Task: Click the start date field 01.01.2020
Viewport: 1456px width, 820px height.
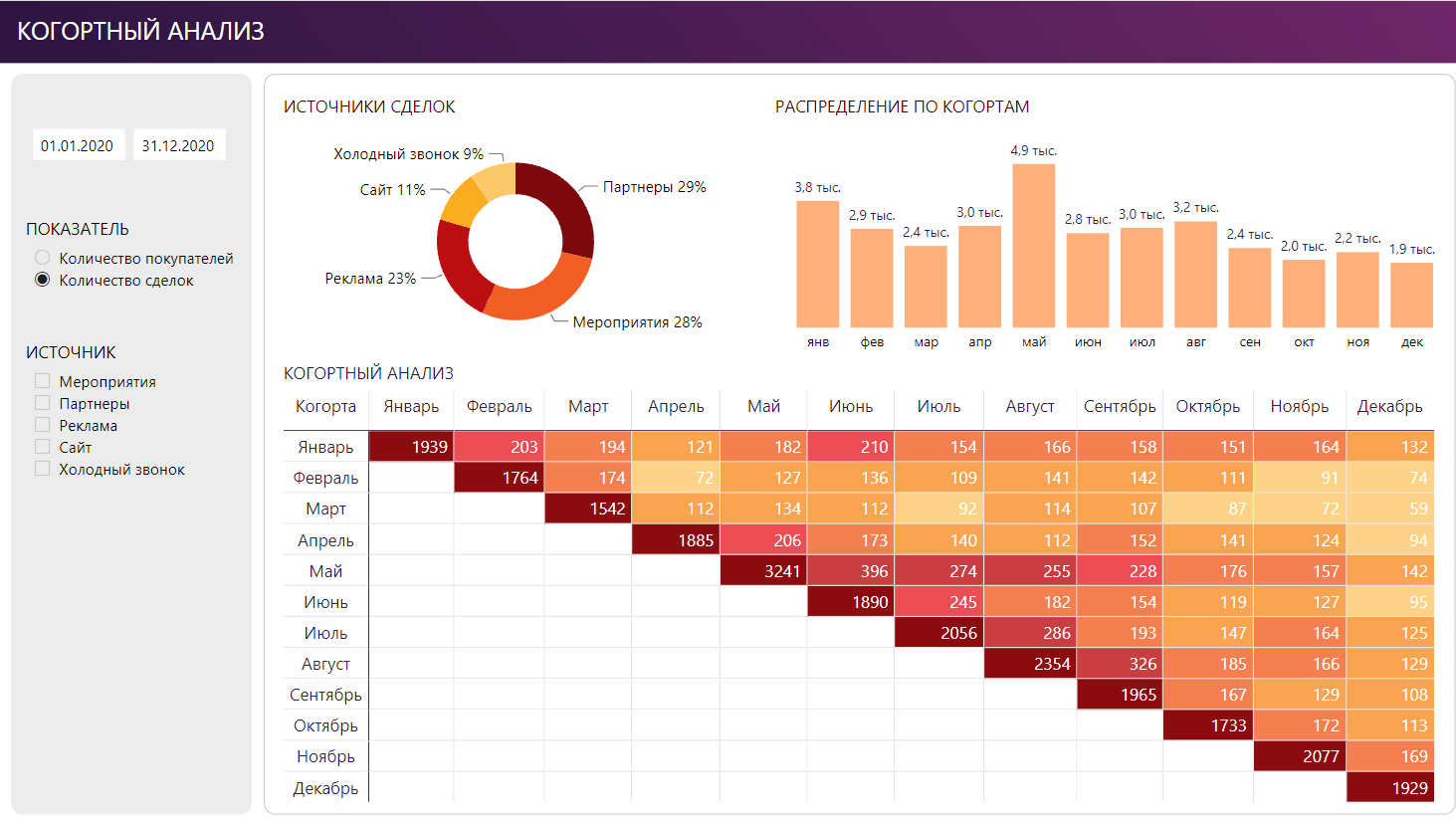Action: click(x=78, y=145)
